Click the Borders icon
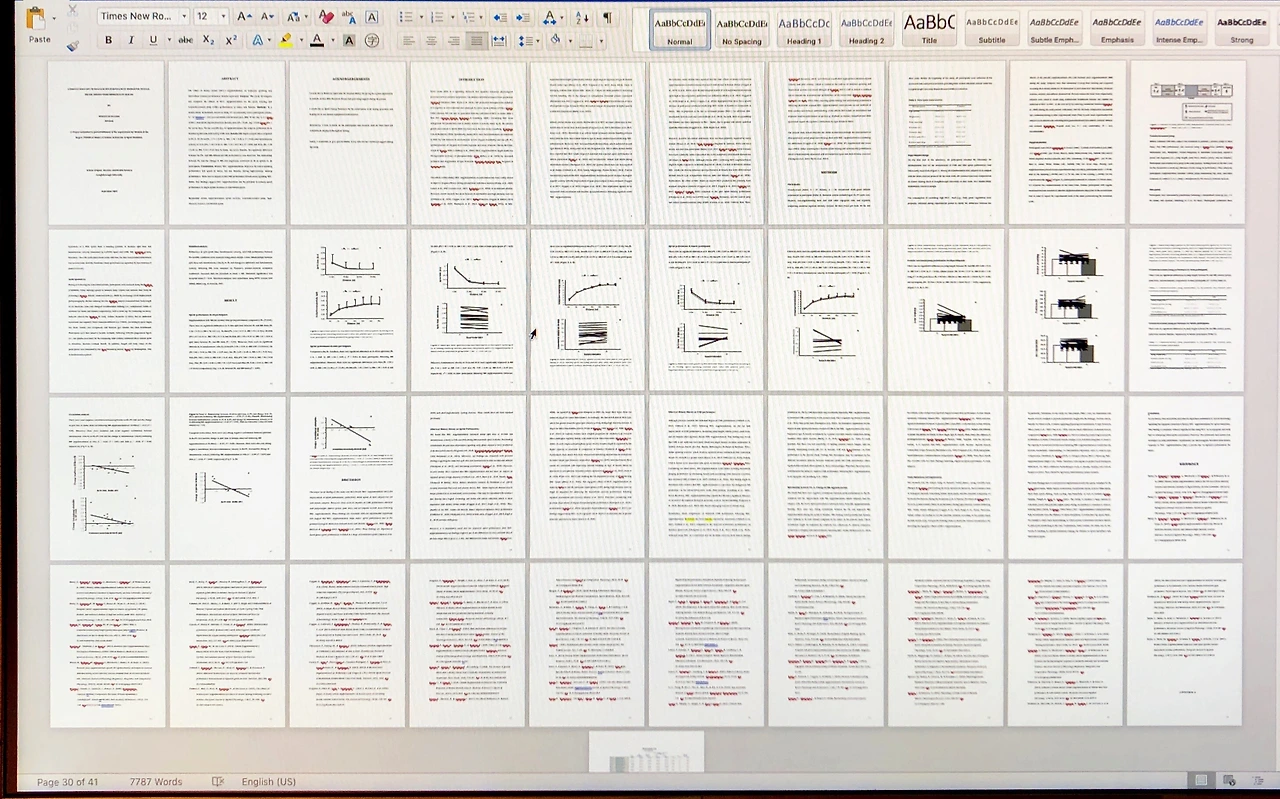The width and height of the screenshot is (1280, 799). (586, 40)
